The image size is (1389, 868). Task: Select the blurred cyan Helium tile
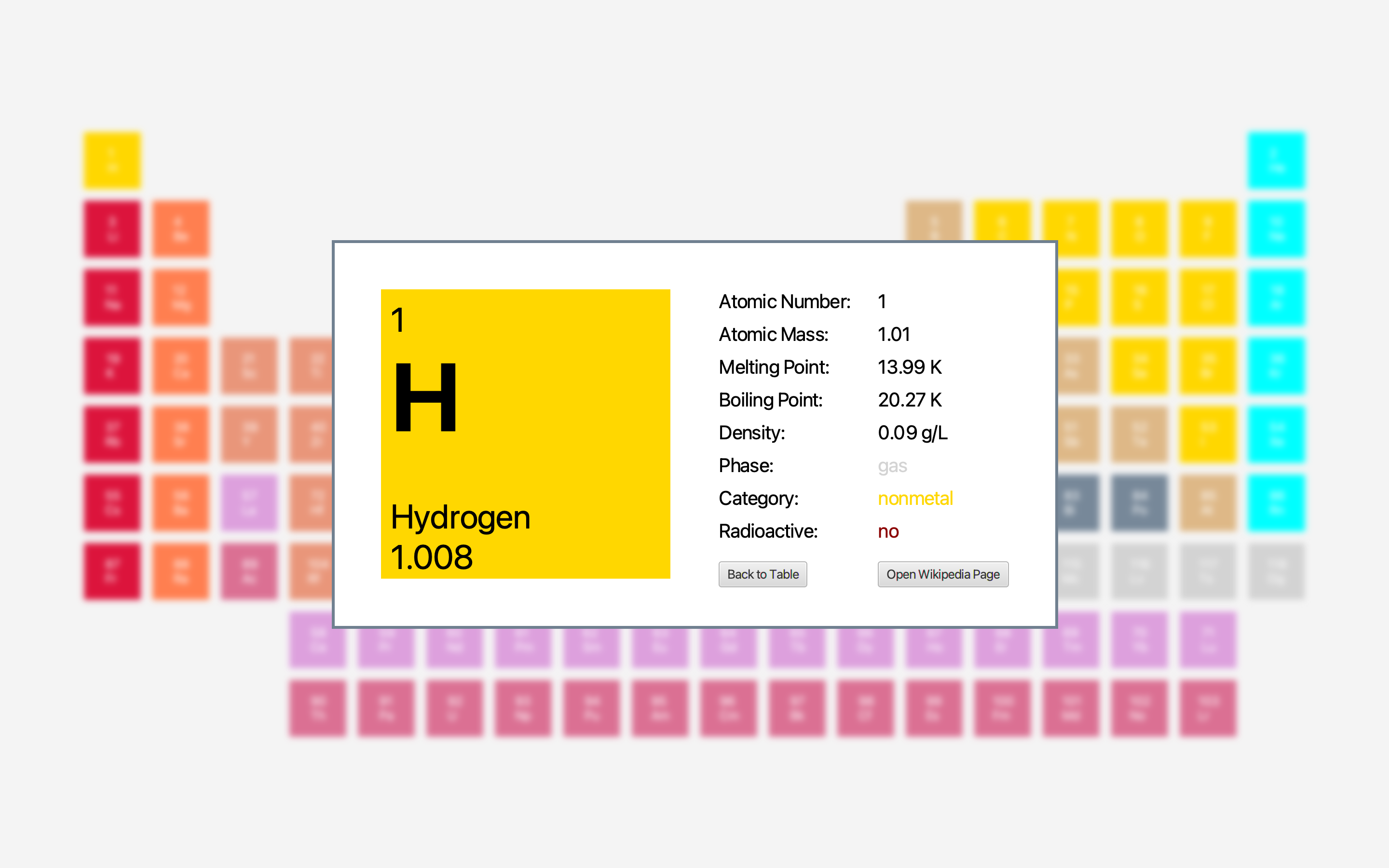pyautogui.click(x=1276, y=160)
